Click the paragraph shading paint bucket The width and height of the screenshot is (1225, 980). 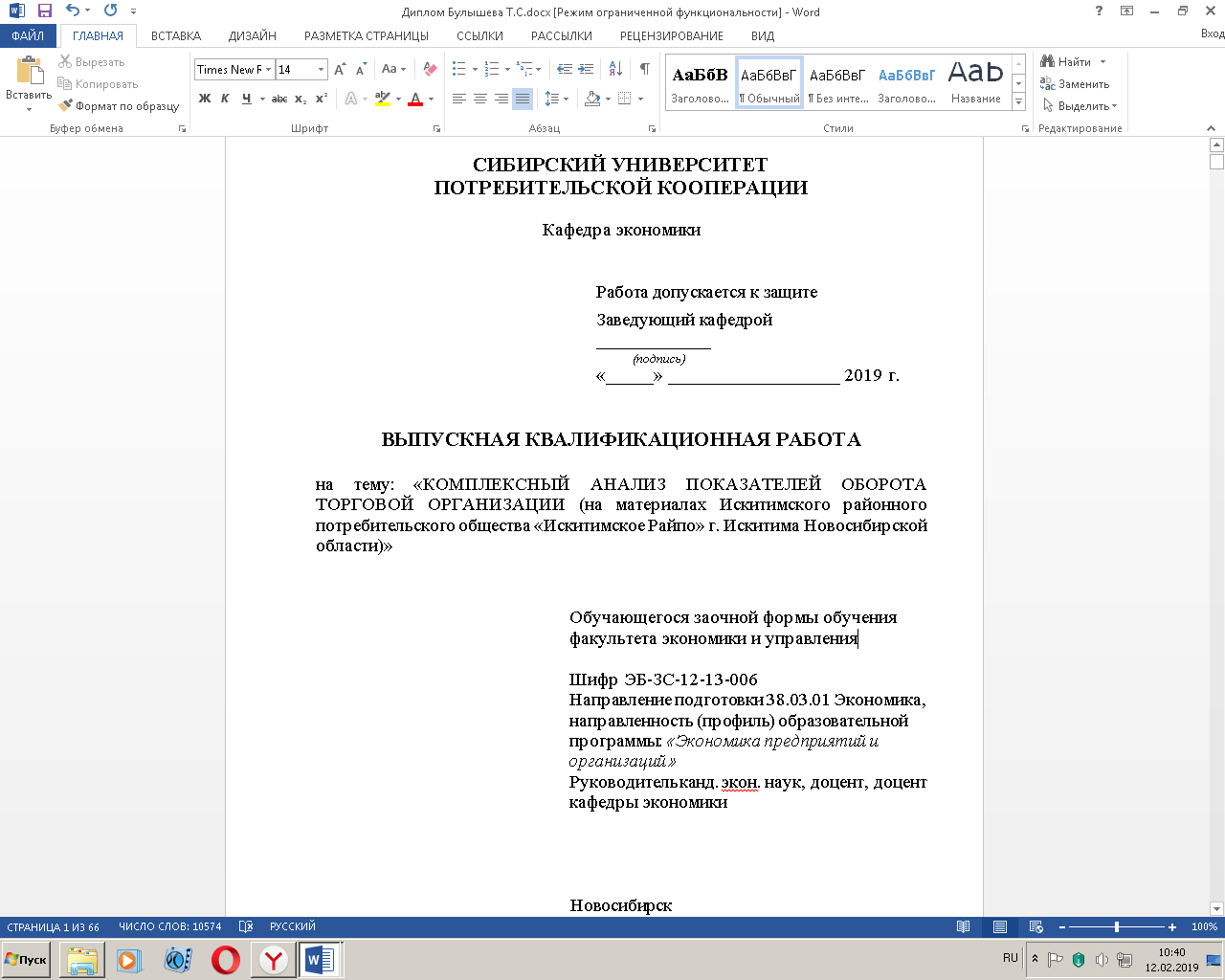coord(592,99)
